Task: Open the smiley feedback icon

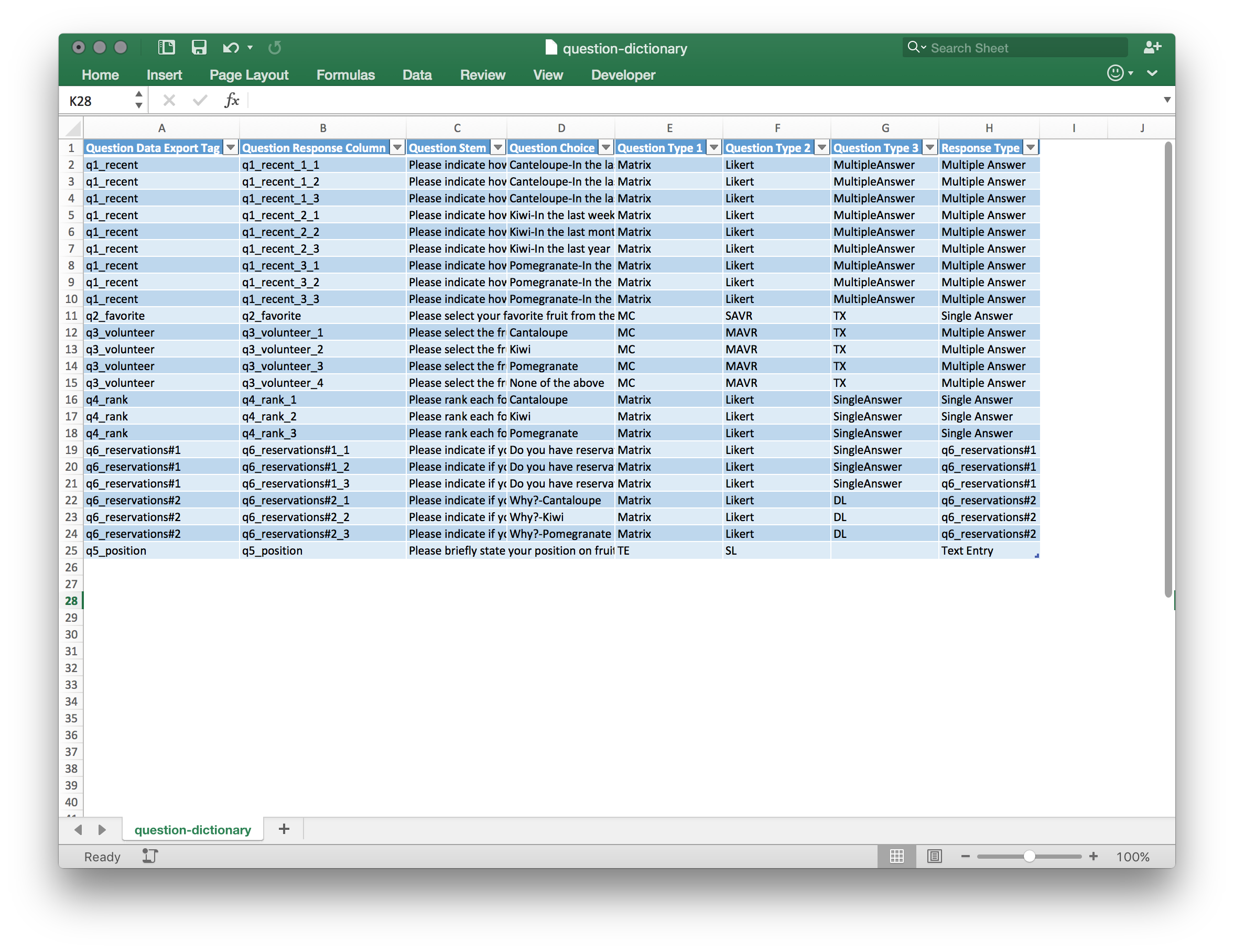Action: click(x=1116, y=73)
